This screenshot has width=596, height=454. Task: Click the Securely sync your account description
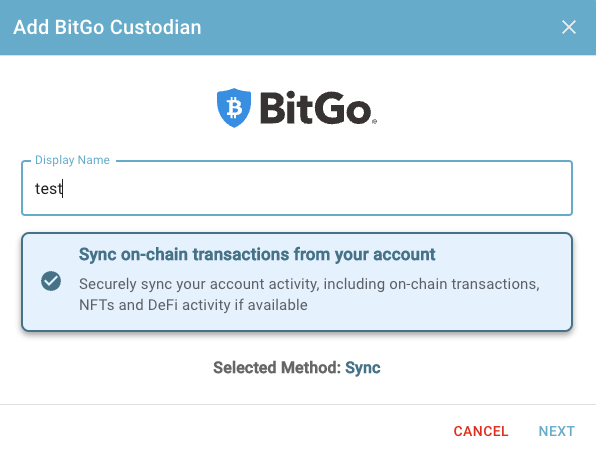coord(309,294)
